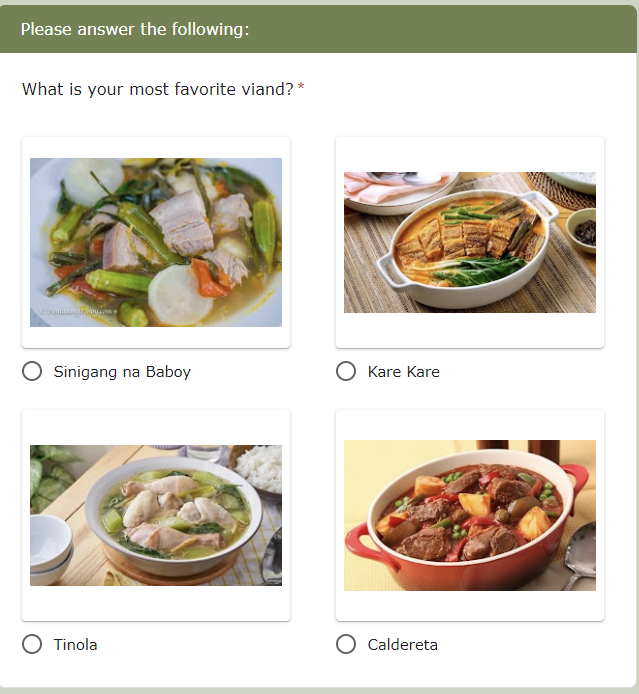
Task: Mark the Caldereta radio button
Action: [x=346, y=645]
